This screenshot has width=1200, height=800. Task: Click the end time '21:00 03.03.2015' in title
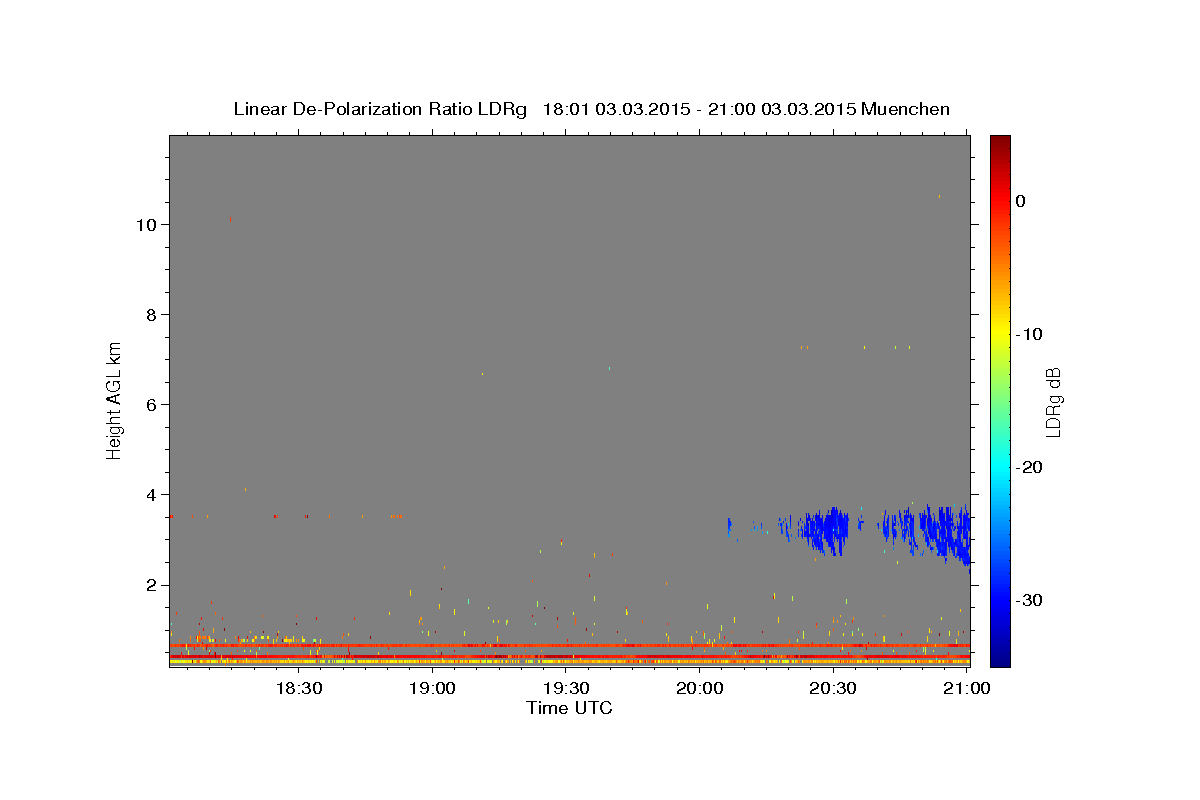(x=783, y=109)
